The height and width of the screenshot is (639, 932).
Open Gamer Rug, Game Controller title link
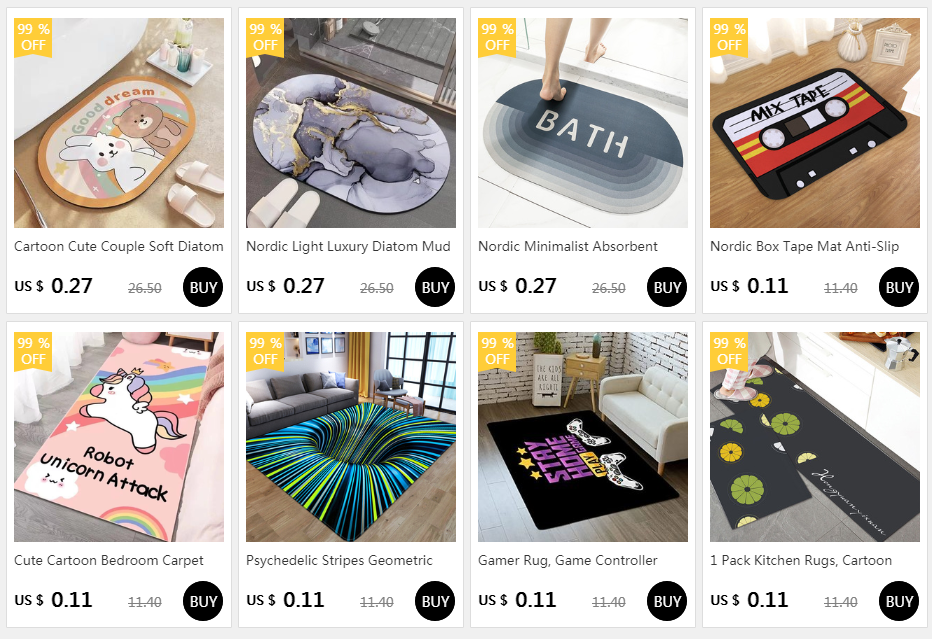pos(568,560)
